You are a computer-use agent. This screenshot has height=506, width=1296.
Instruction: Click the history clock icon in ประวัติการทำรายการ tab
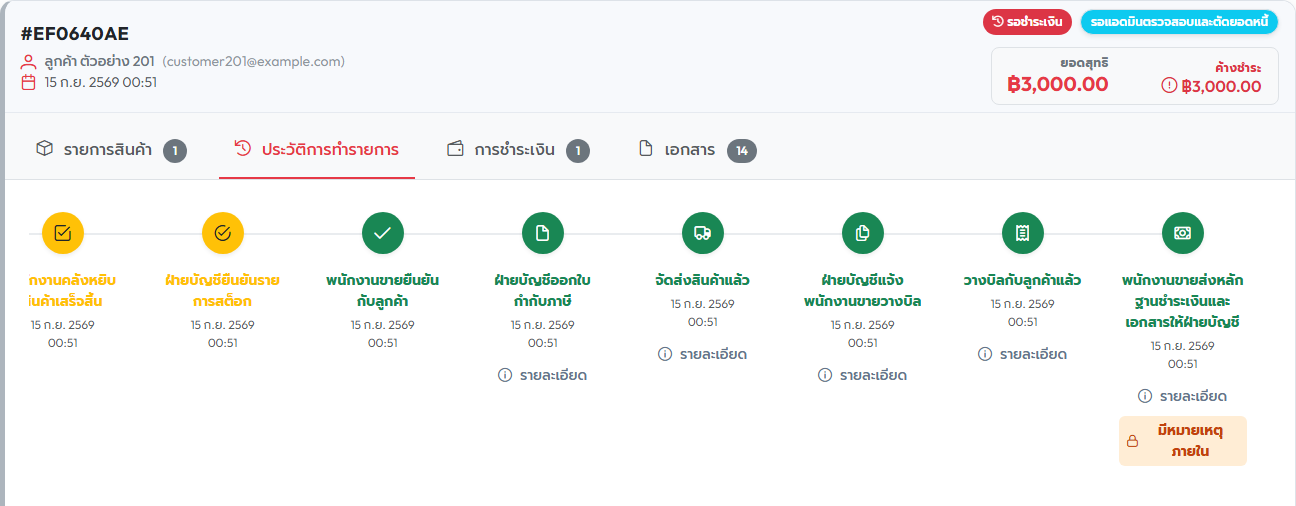click(243, 149)
